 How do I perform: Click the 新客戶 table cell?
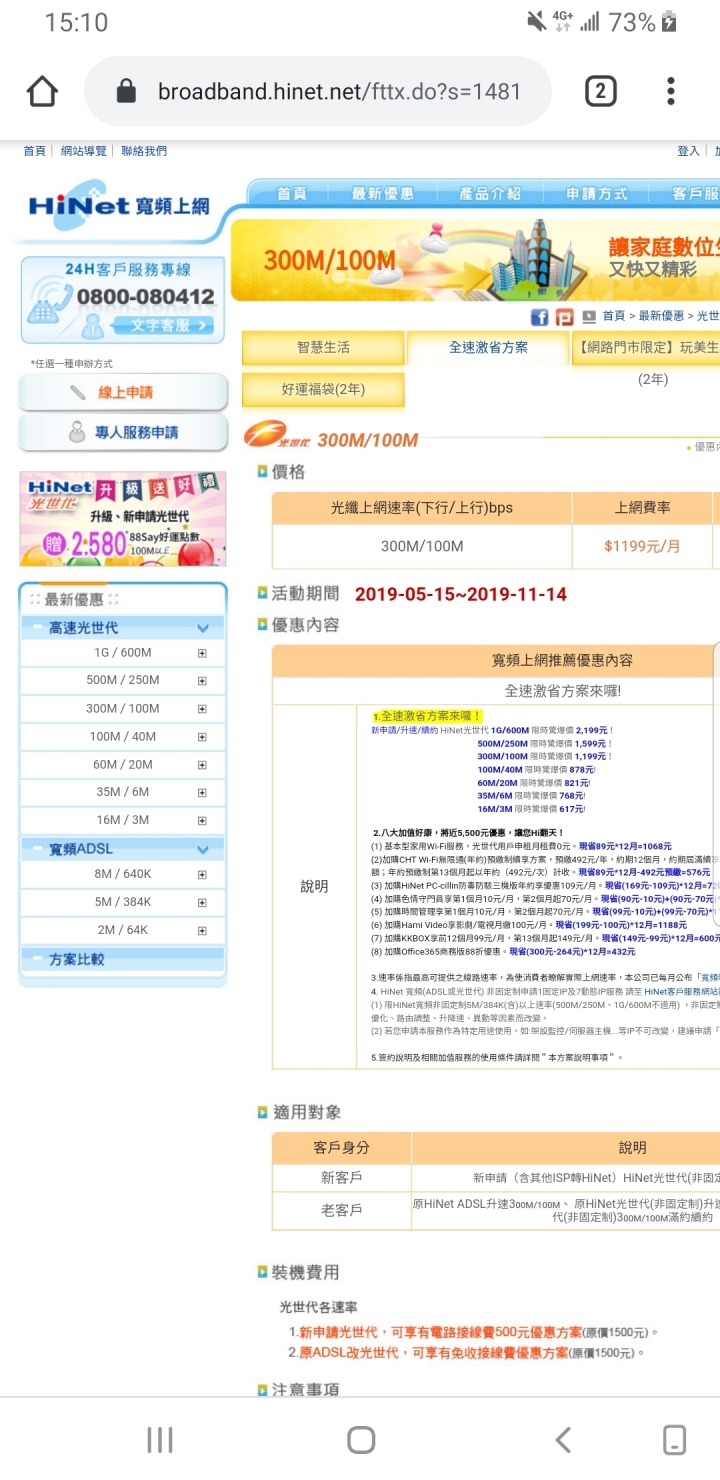341,1178
